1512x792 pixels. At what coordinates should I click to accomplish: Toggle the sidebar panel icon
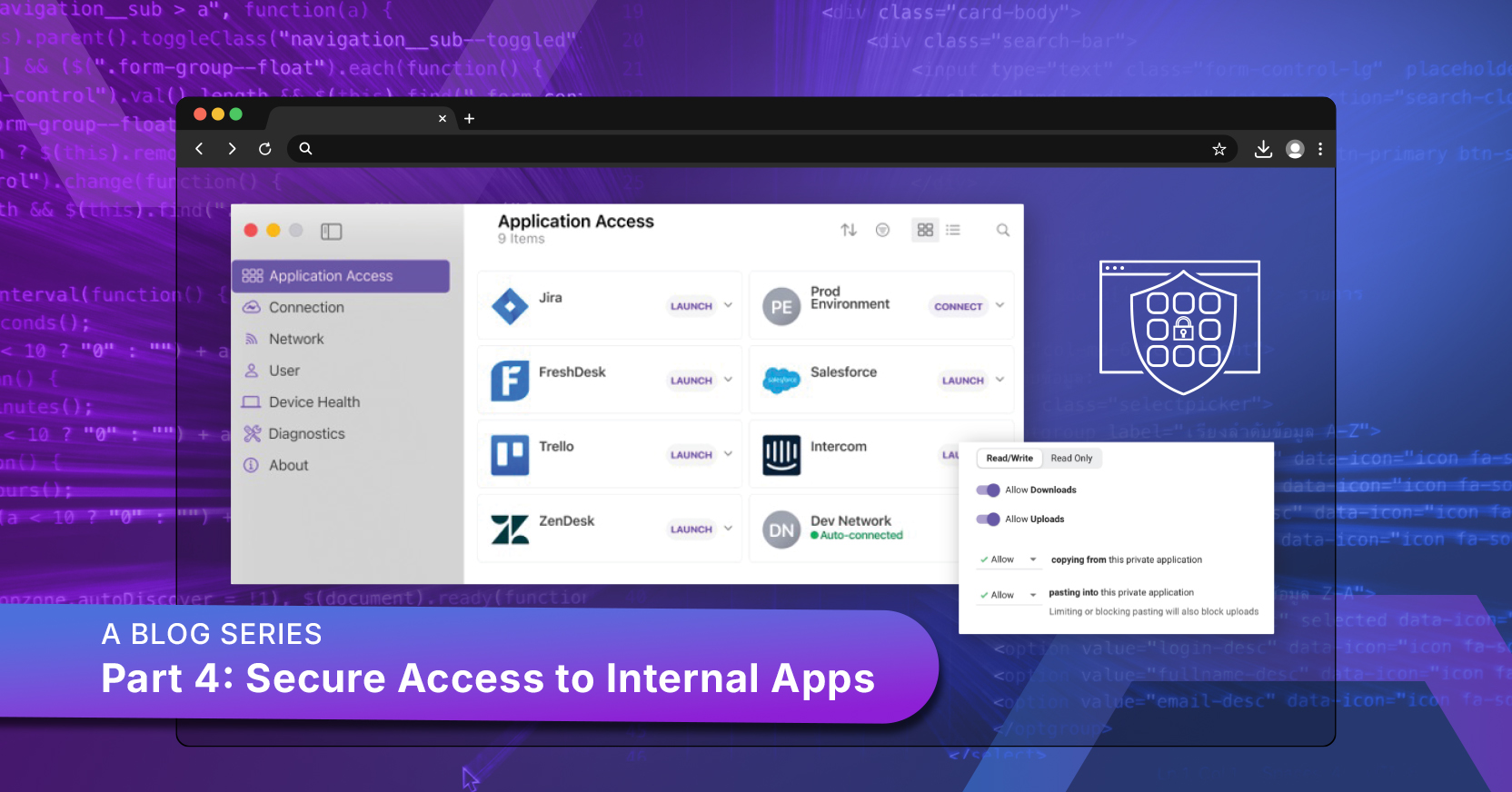[x=332, y=232]
